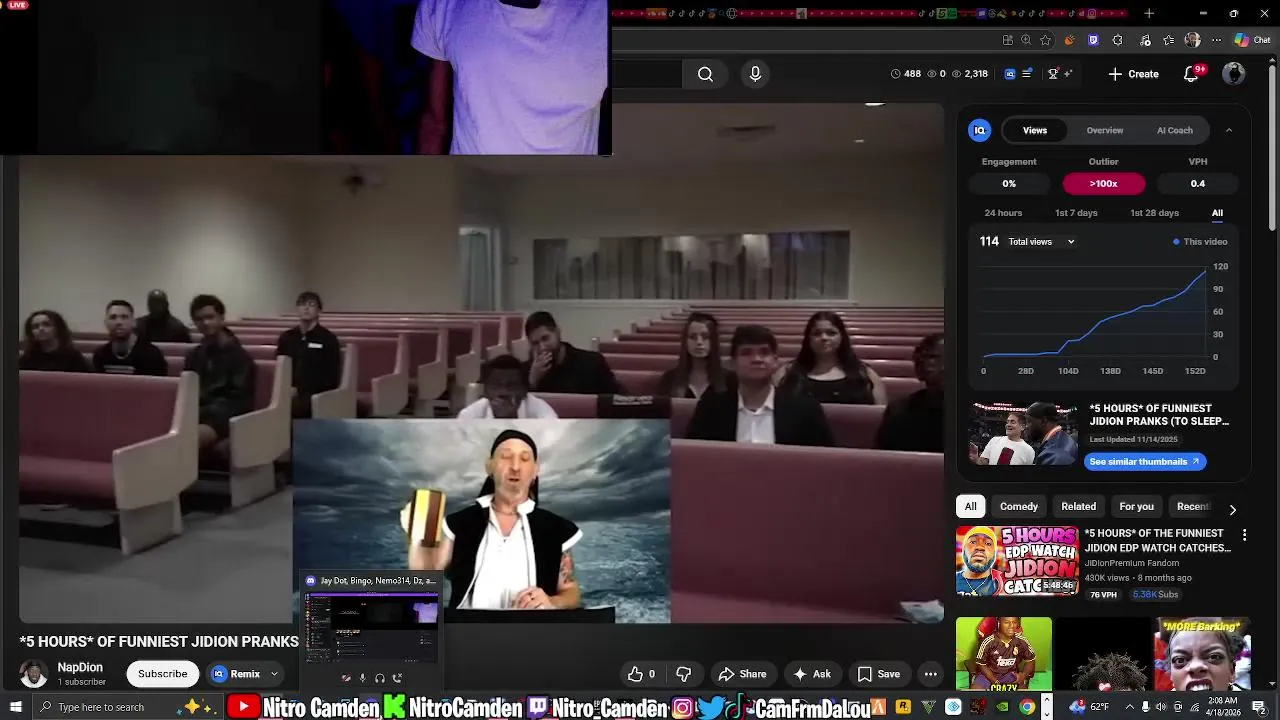
Task: Open the YouTube account avatar menu
Action: (1234, 74)
